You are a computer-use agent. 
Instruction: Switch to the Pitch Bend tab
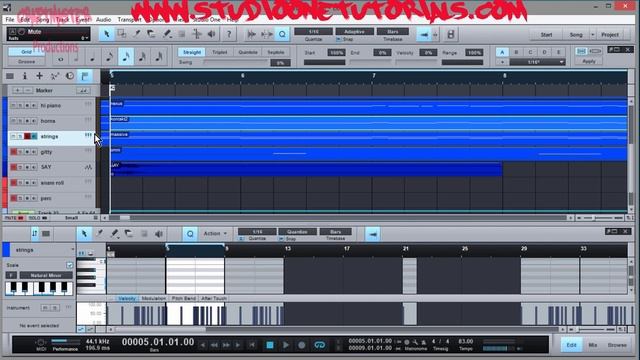pos(184,298)
